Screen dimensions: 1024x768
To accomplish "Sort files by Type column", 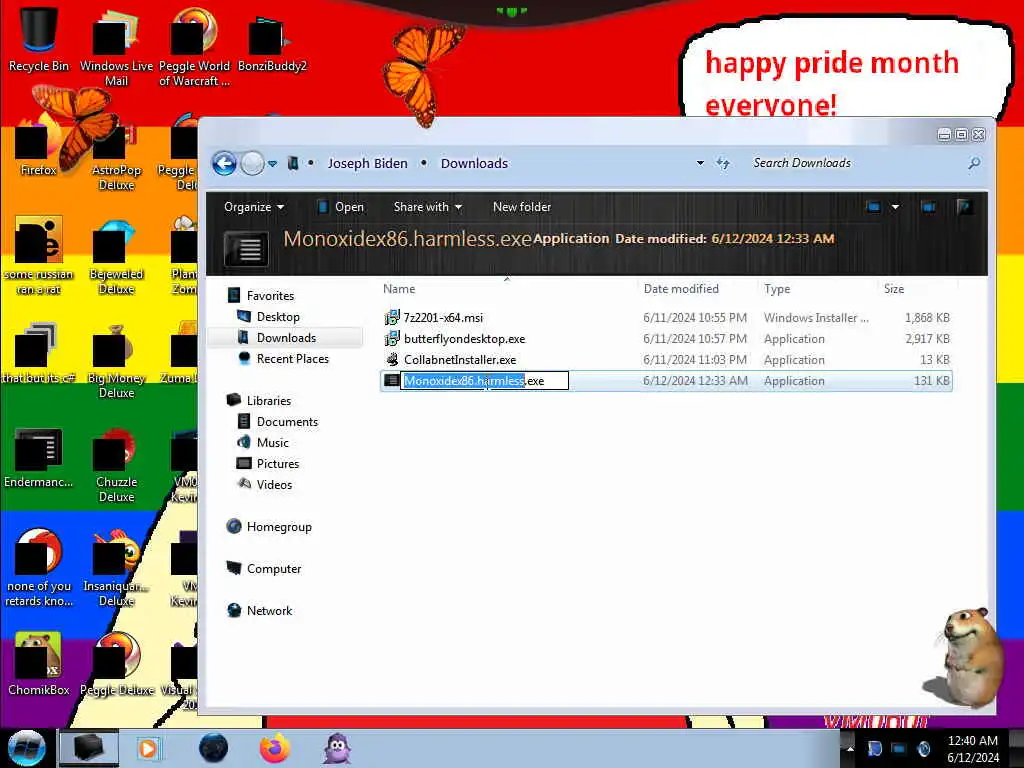I will 777,289.
